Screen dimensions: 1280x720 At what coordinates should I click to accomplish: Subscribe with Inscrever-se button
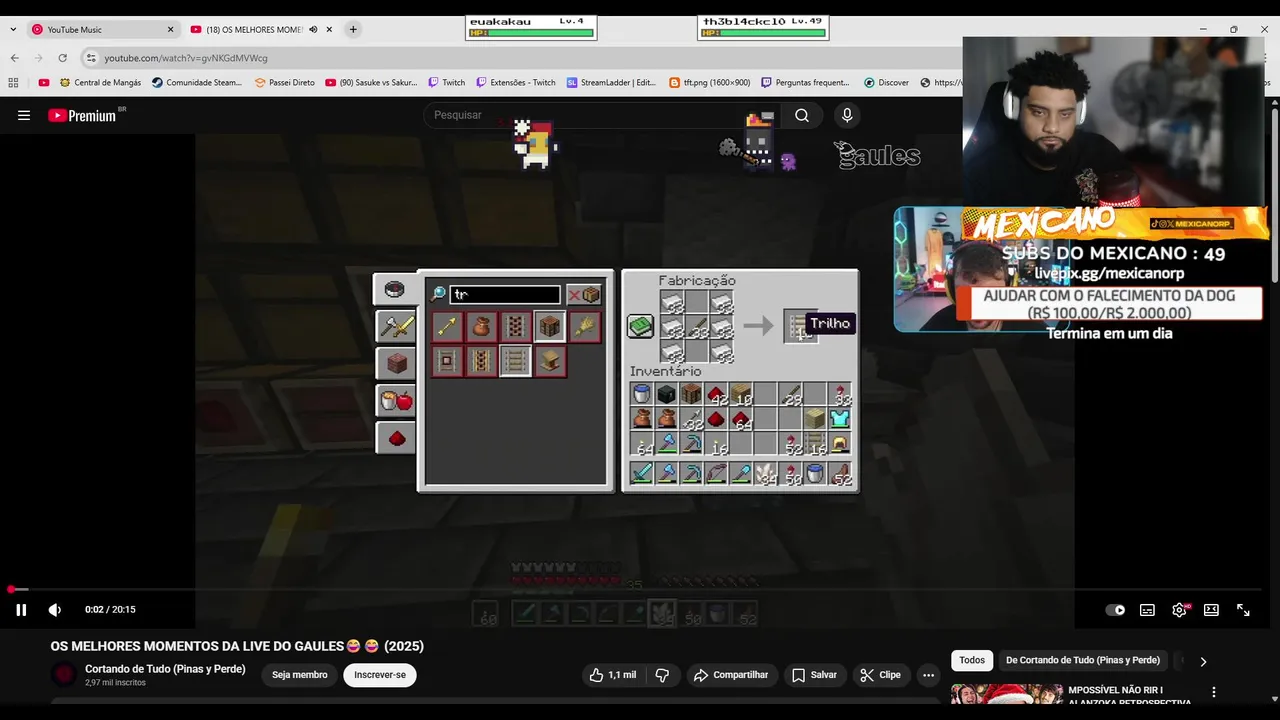coord(380,675)
